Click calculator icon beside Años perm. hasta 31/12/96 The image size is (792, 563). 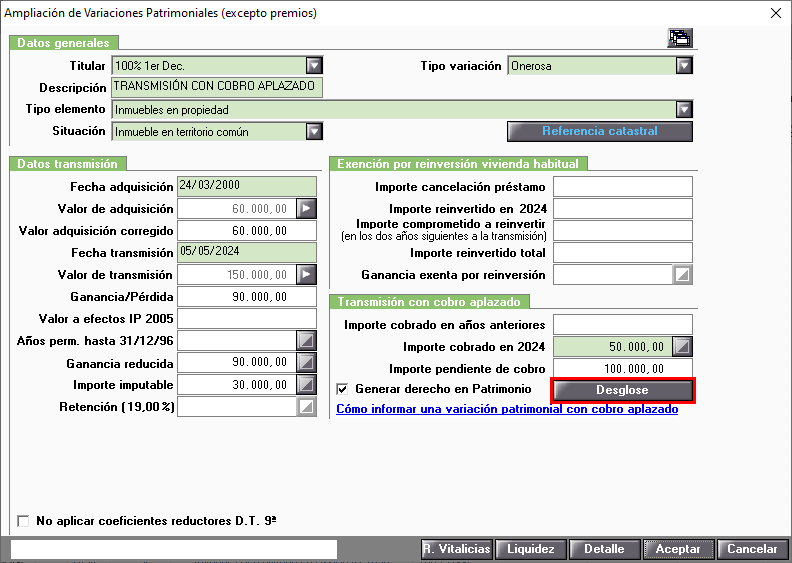[x=307, y=341]
